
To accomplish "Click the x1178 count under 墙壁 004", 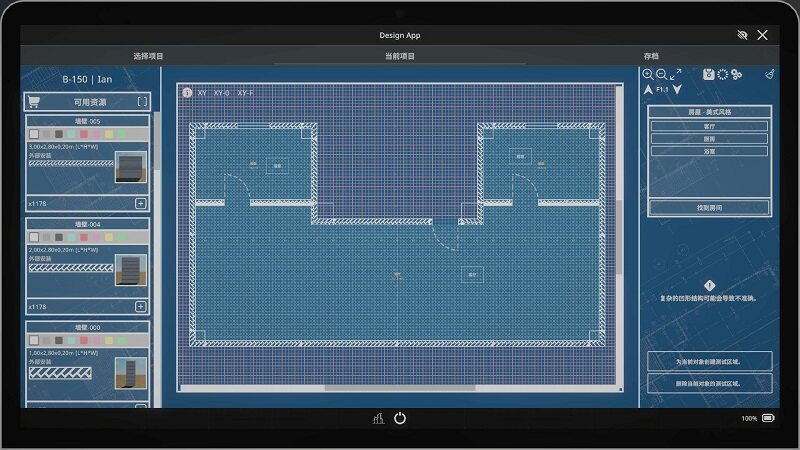I will pos(37,307).
